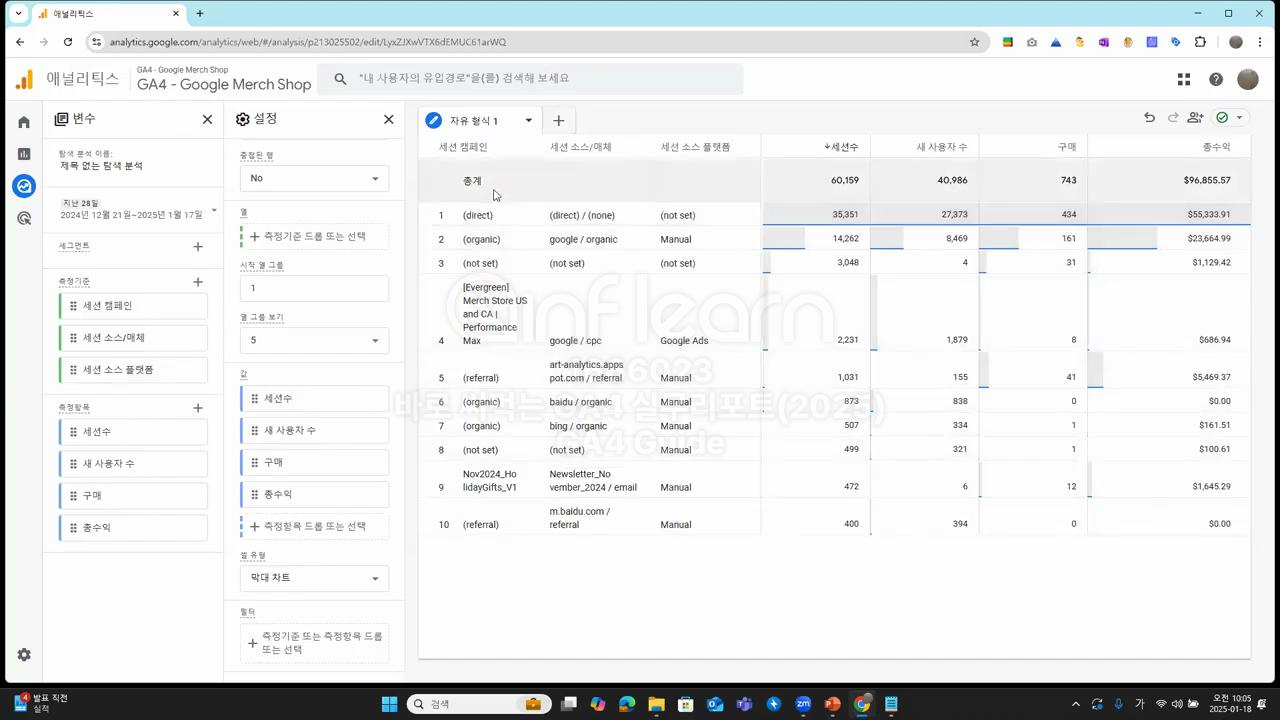Viewport: 1280px width, 720px height.
Task: Open Chrome extensions puzzle icon
Action: point(1201,42)
